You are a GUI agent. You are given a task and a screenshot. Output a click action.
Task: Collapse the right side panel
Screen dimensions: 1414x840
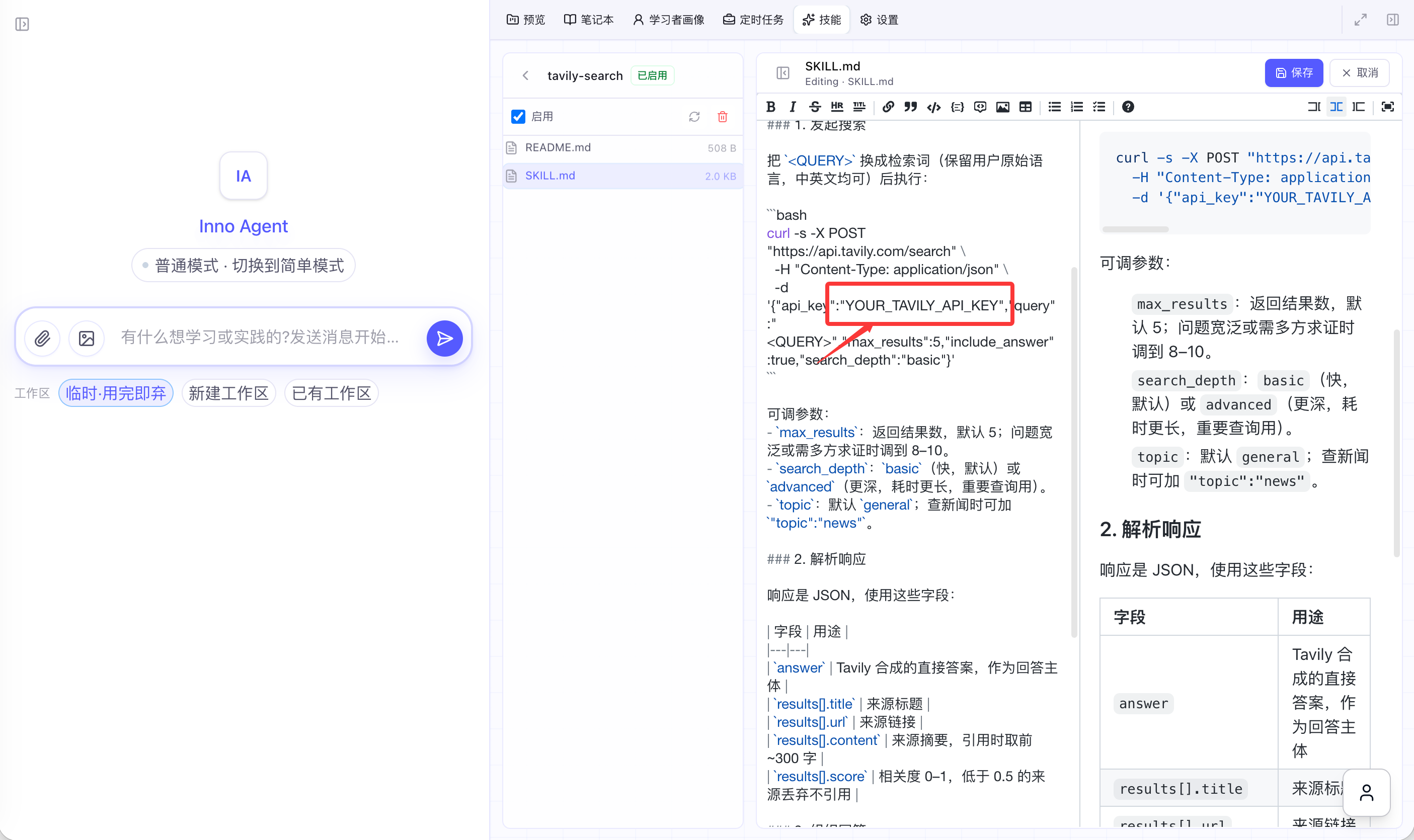coord(1392,21)
